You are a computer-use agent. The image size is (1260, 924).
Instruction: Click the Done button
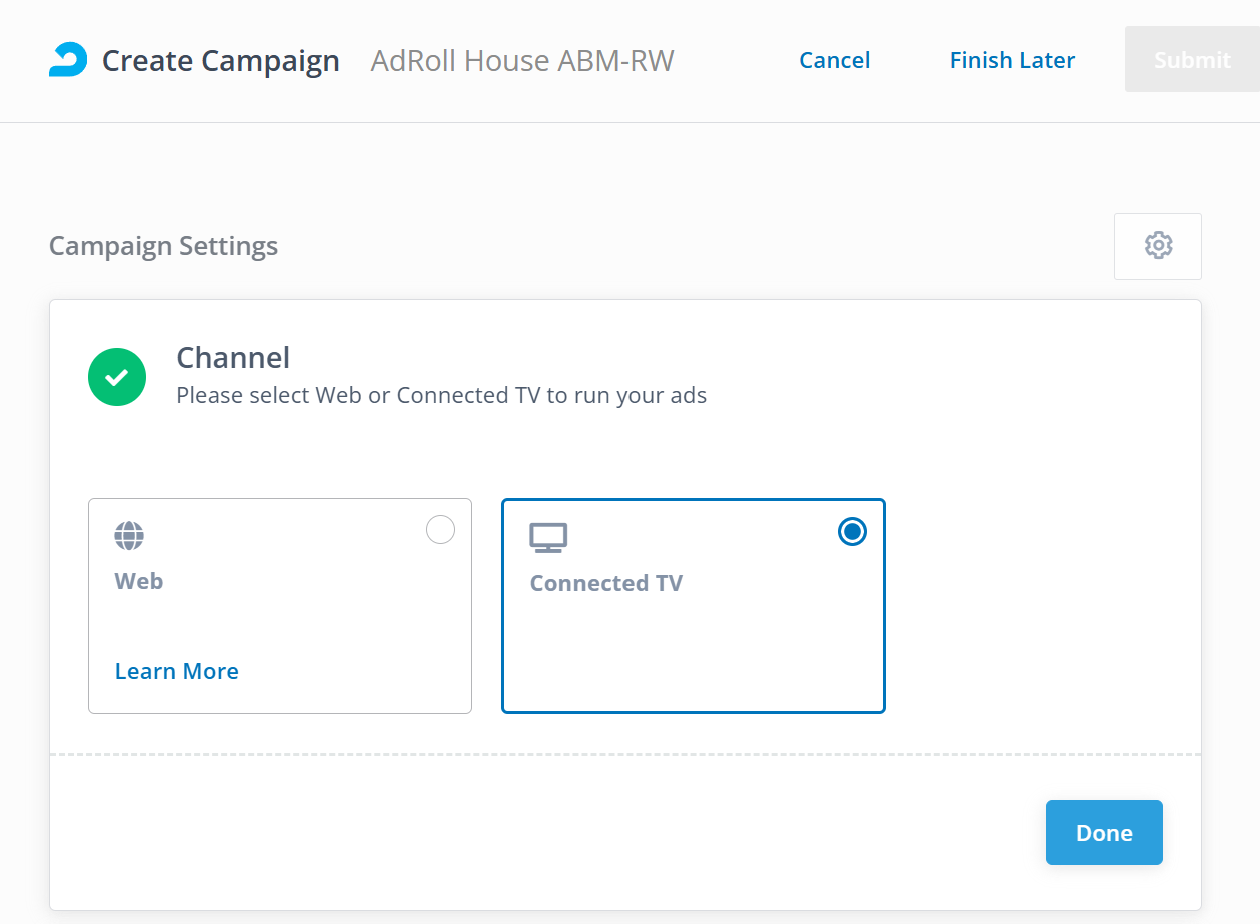tap(1104, 832)
